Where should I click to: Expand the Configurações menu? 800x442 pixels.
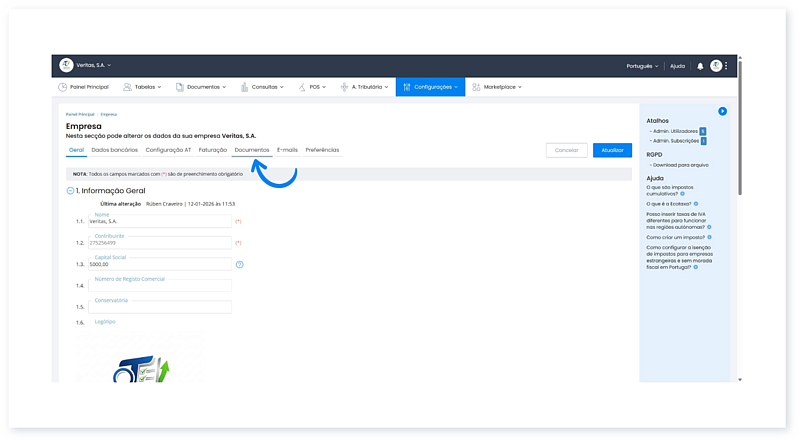click(x=431, y=87)
